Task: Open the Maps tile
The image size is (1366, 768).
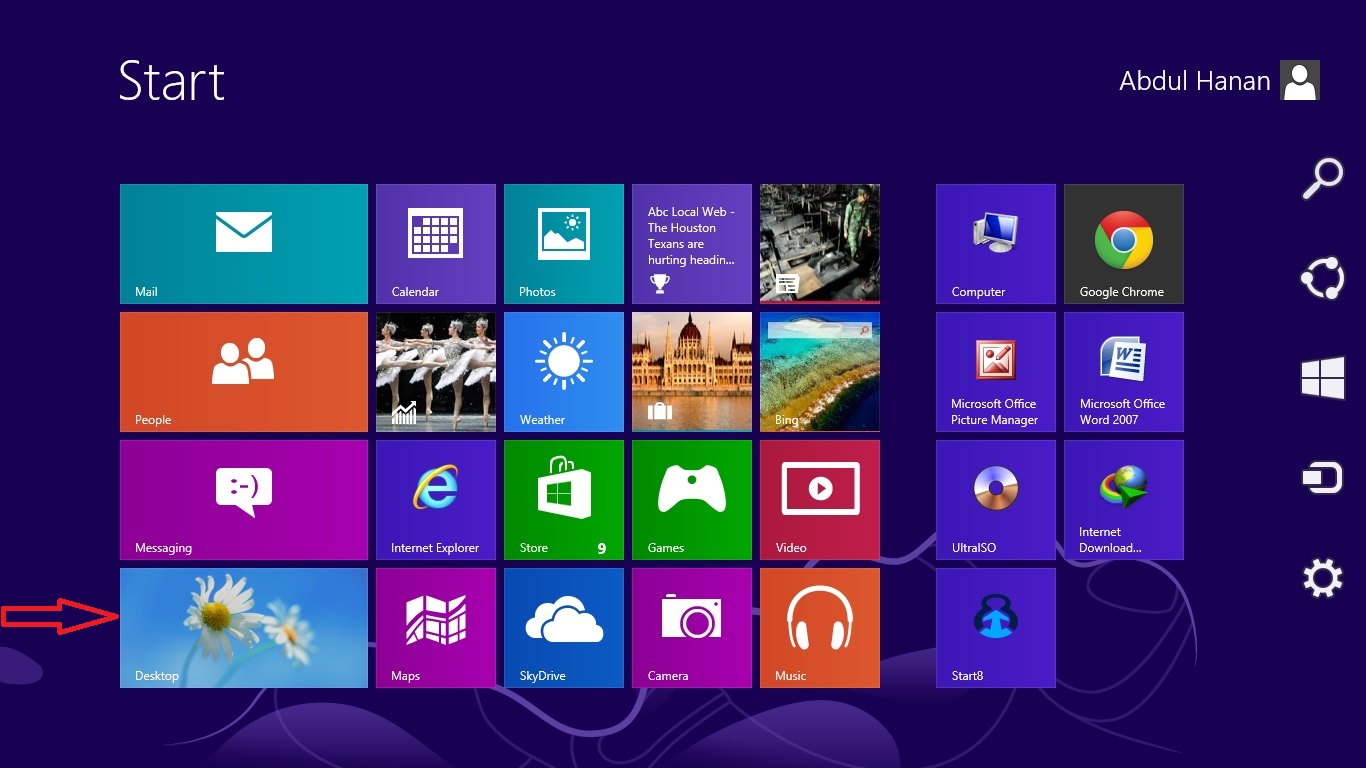Action: 436,628
